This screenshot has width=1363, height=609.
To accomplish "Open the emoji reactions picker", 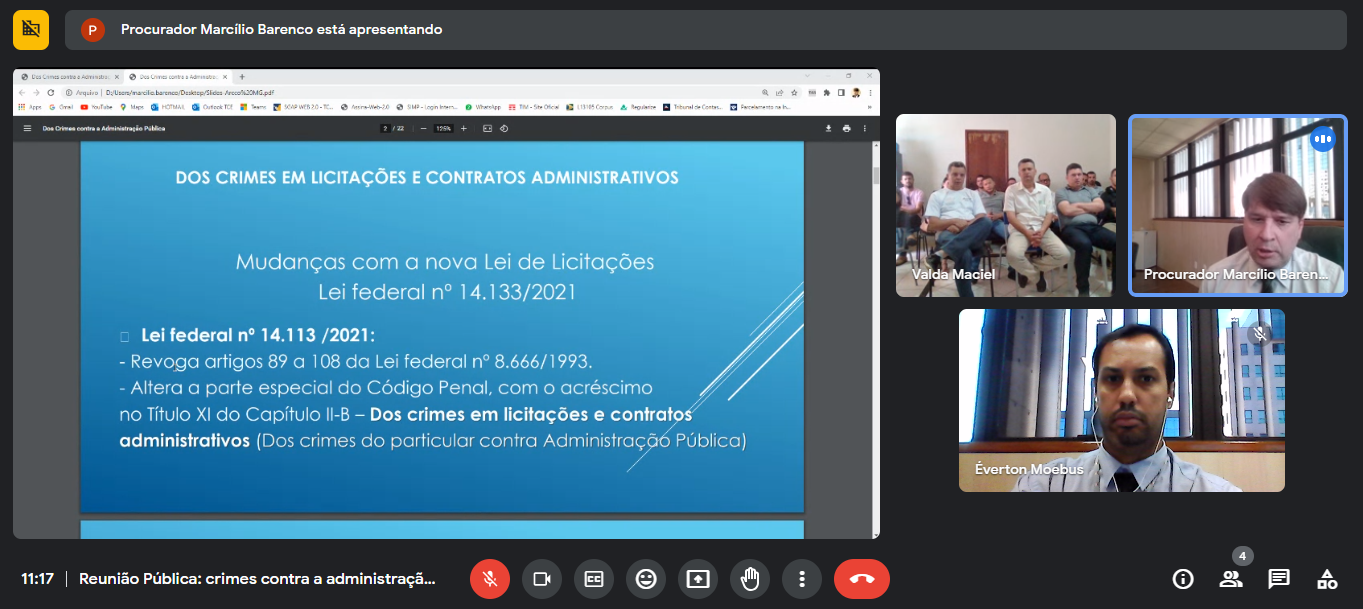I will pos(646,579).
